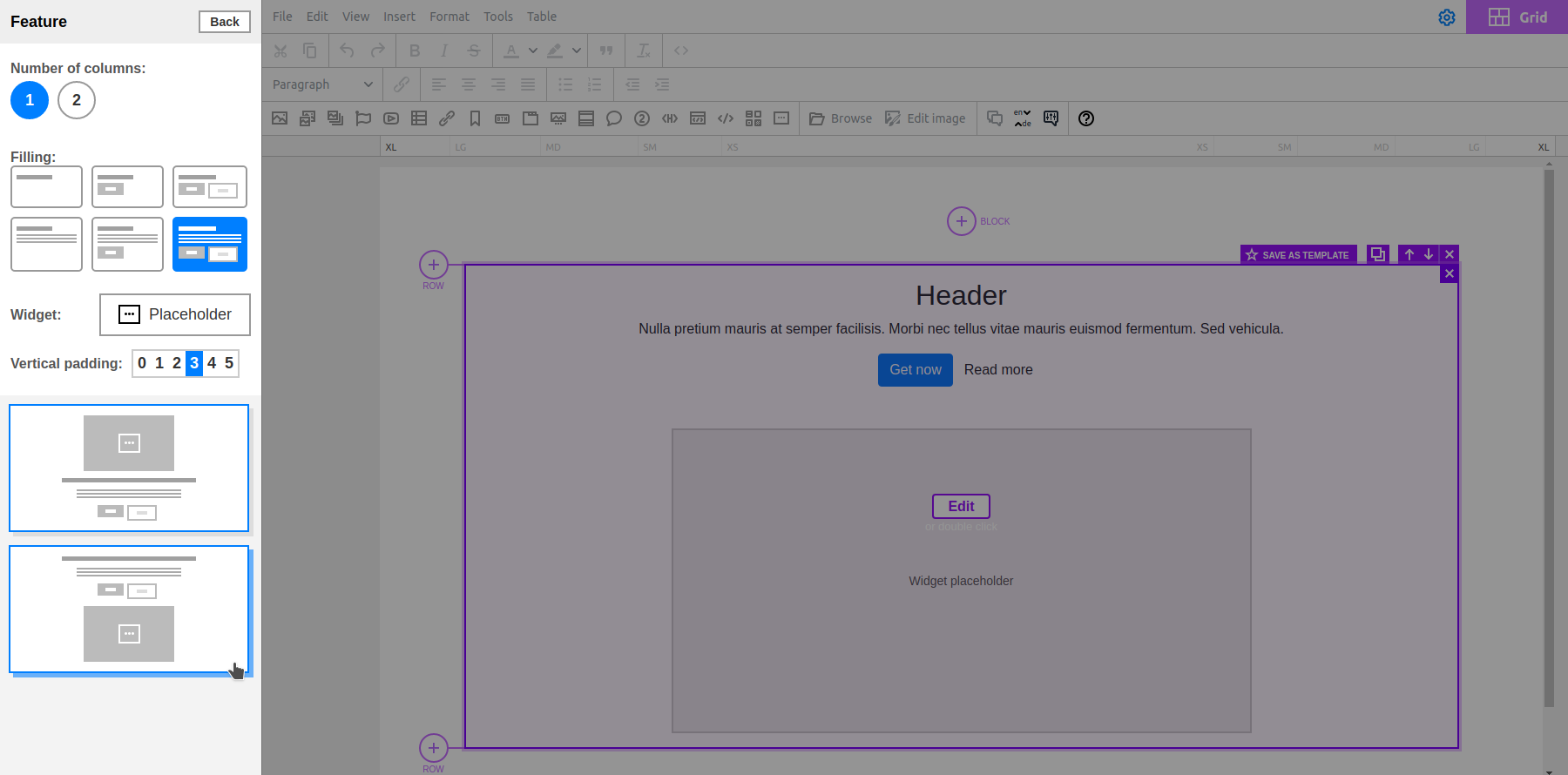Pick layout thumbnail with widget on top
Image resolution: width=1568 pixels, height=775 pixels.
[129, 468]
